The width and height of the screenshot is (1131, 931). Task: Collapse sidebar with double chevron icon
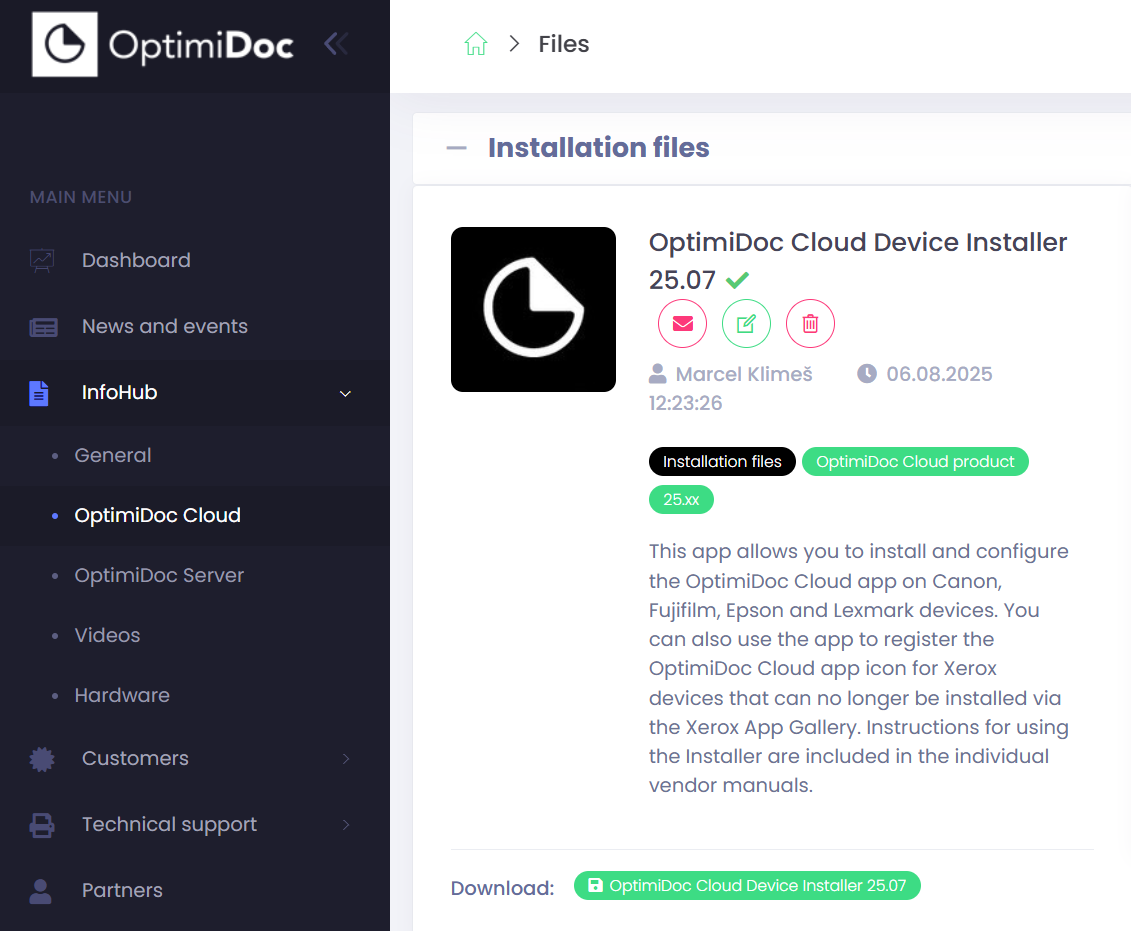[336, 44]
